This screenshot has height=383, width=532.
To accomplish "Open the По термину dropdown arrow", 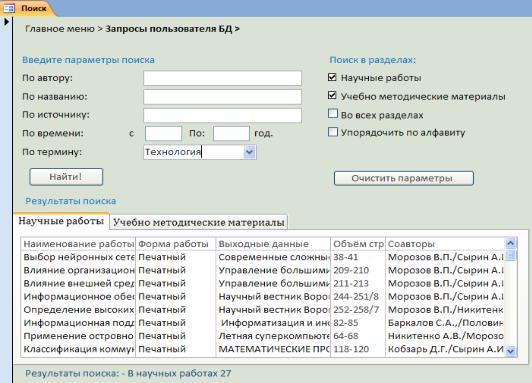I will click(x=249, y=152).
